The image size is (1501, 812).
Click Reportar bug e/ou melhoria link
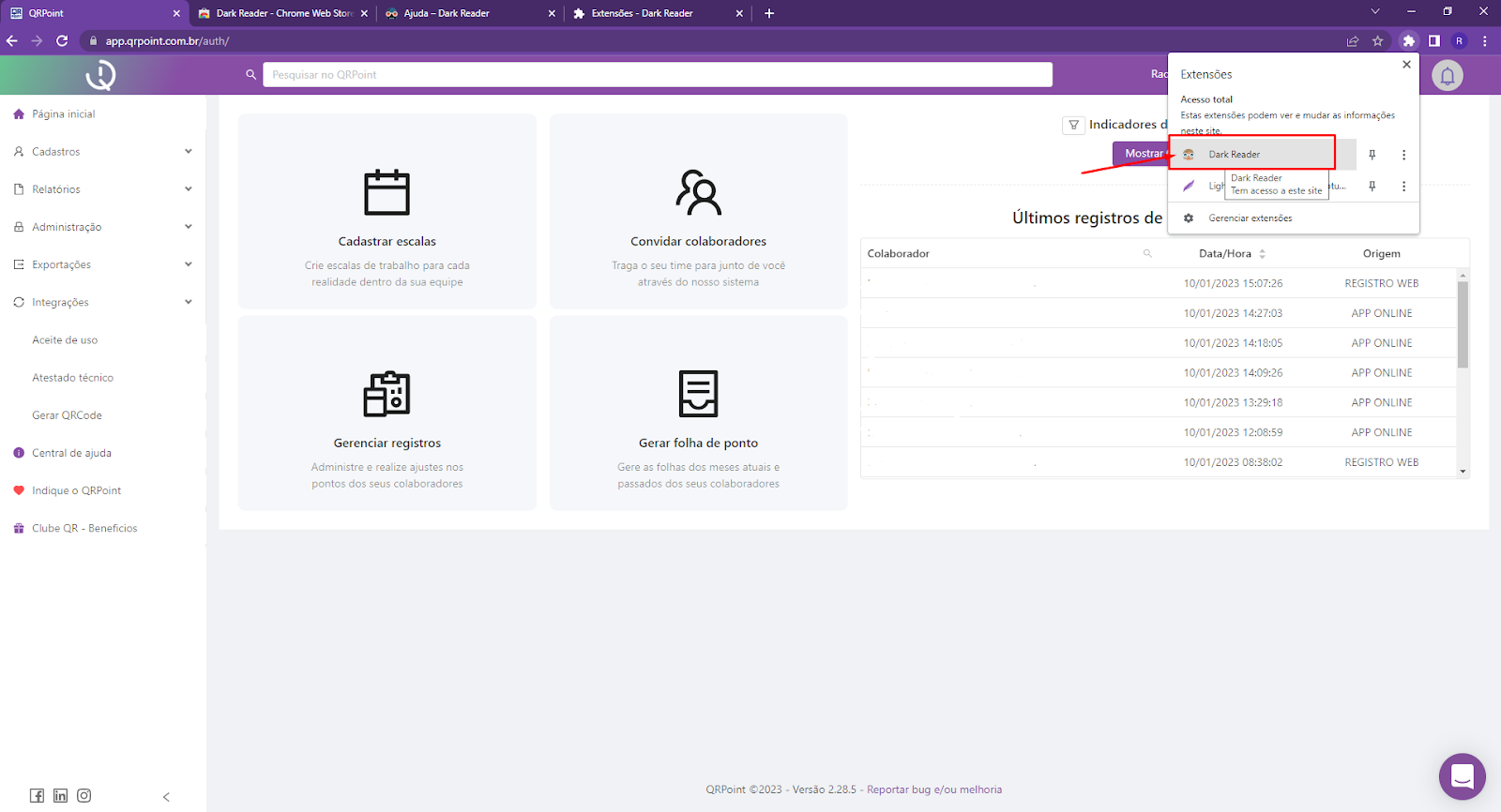pyautogui.click(x=933, y=789)
